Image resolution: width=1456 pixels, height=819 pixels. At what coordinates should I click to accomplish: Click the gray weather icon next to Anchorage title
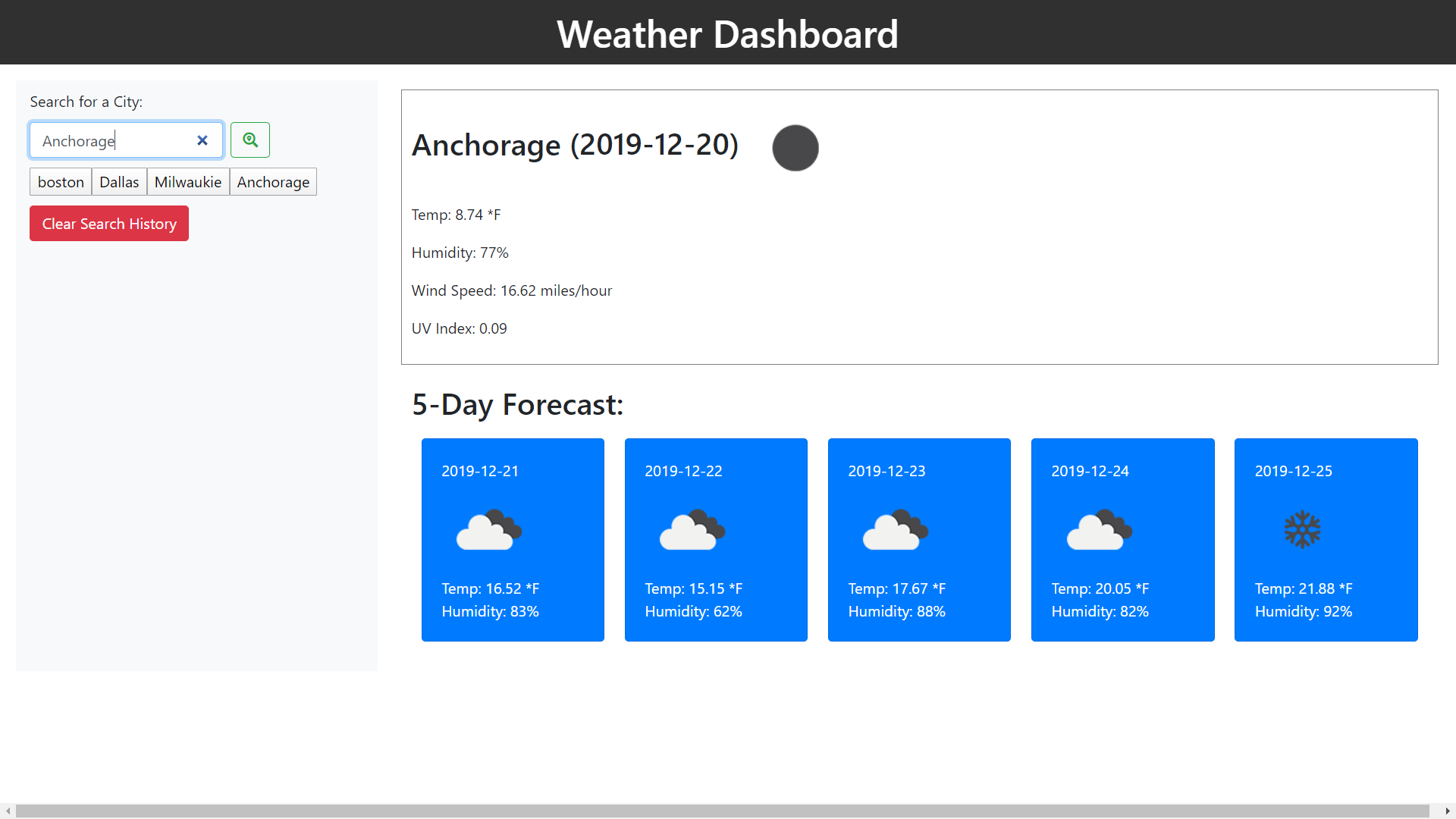pos(795,147)
